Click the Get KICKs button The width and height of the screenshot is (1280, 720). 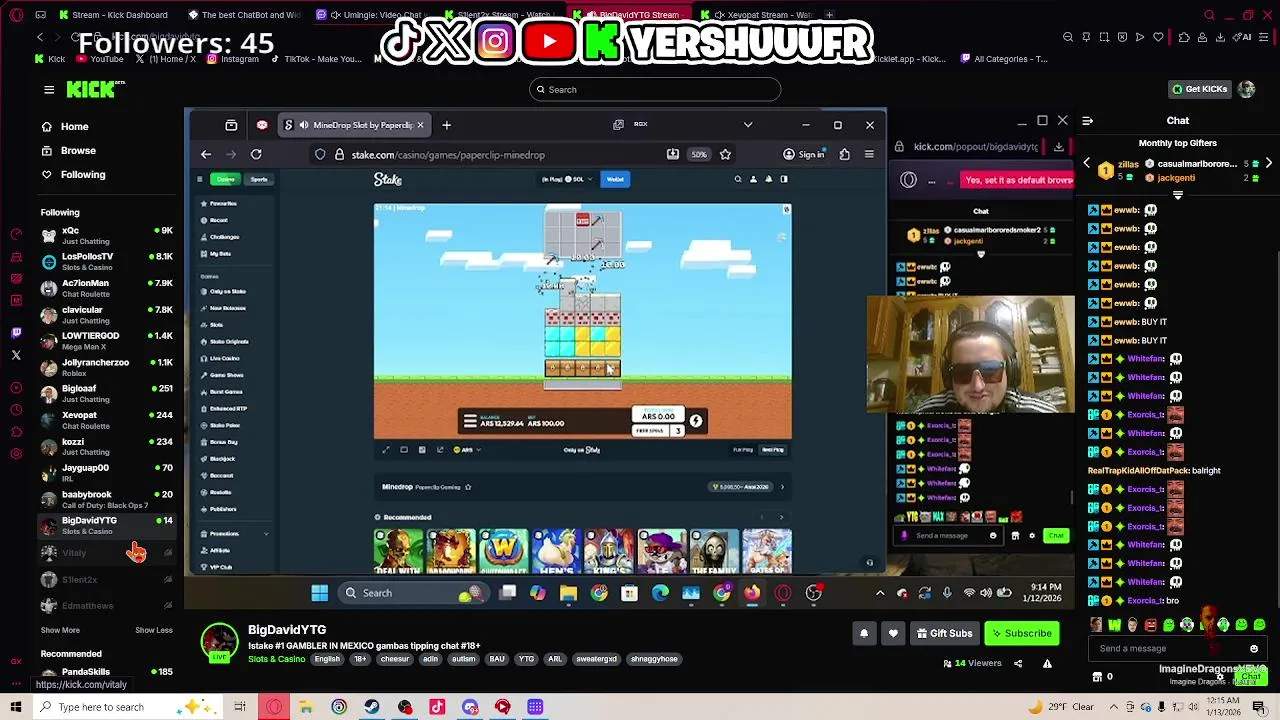[1199, 89]
